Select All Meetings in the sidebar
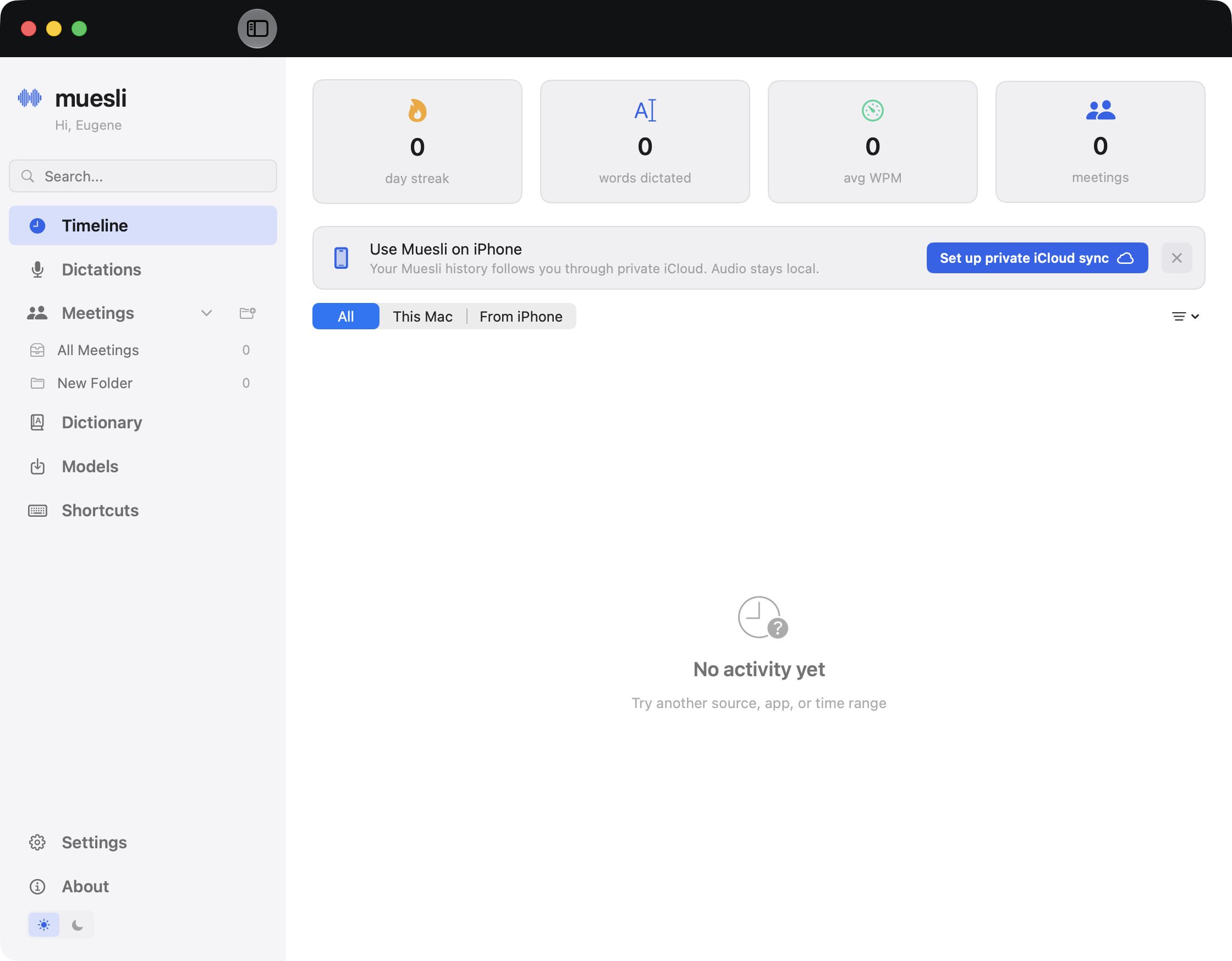Image resolution: width=1232 pixels, height=961 pixels. tap(142, 350)
